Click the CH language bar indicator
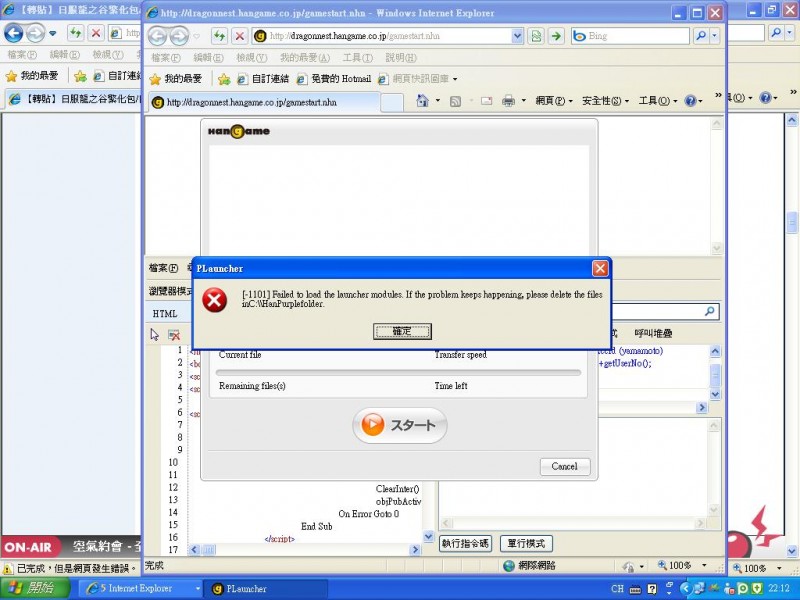Image resolution: width=800 pixels, height=600 pixels. [x=617, y=588]
